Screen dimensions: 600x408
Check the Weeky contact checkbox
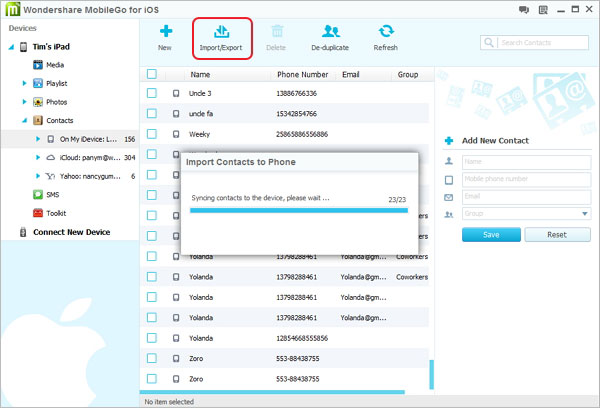point(152,134)
